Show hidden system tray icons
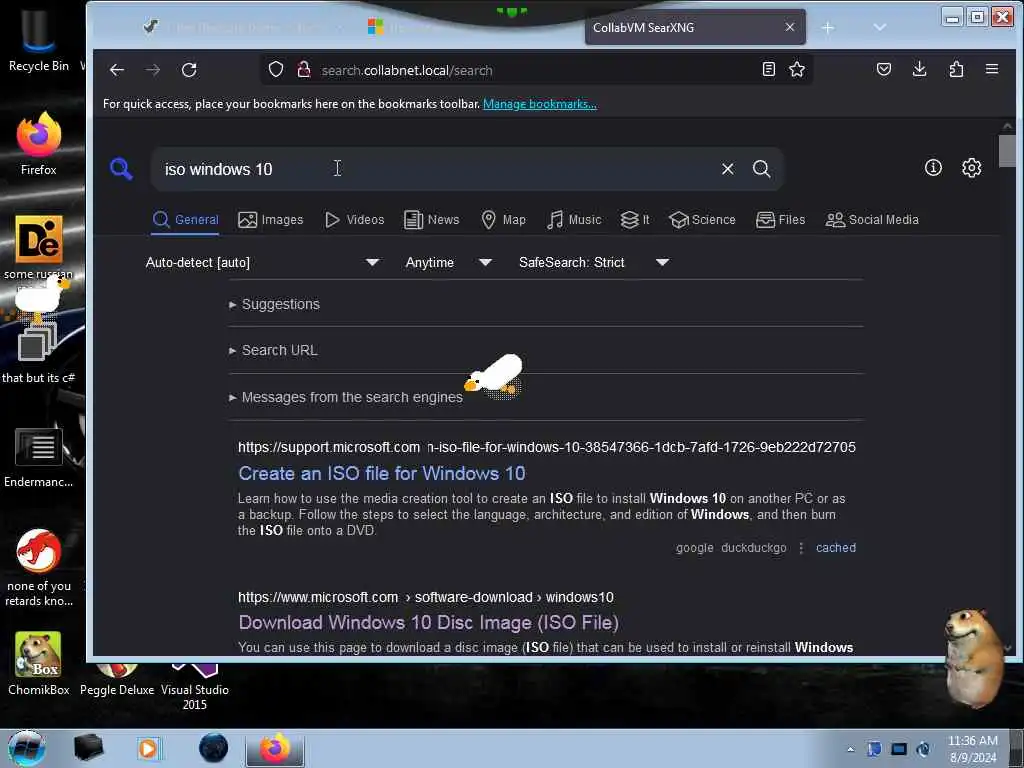Image resolution: width=1024 pixels, height=768 pixels. click(850, 750)
